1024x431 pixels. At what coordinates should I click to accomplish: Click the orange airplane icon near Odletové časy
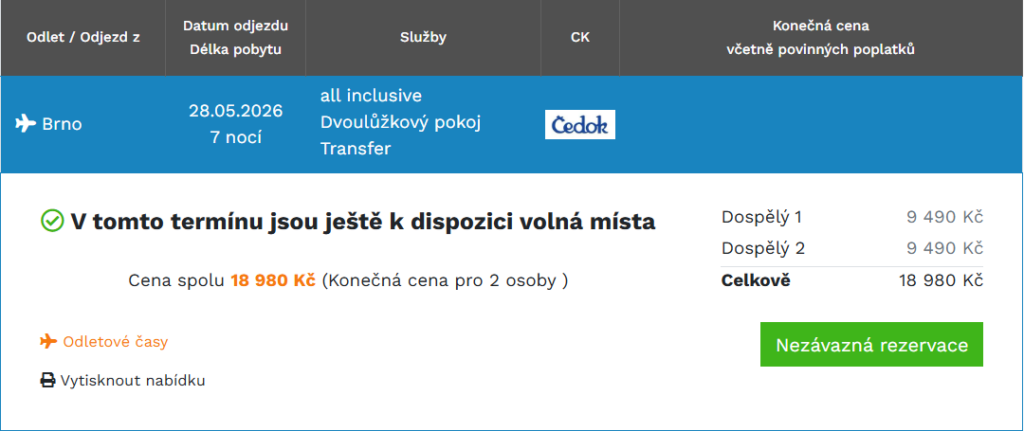click(x=48, y=342)
